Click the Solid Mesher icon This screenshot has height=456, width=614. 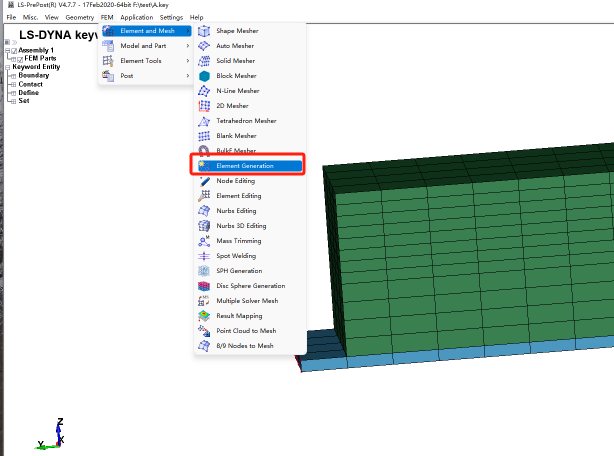click(204, 61)
